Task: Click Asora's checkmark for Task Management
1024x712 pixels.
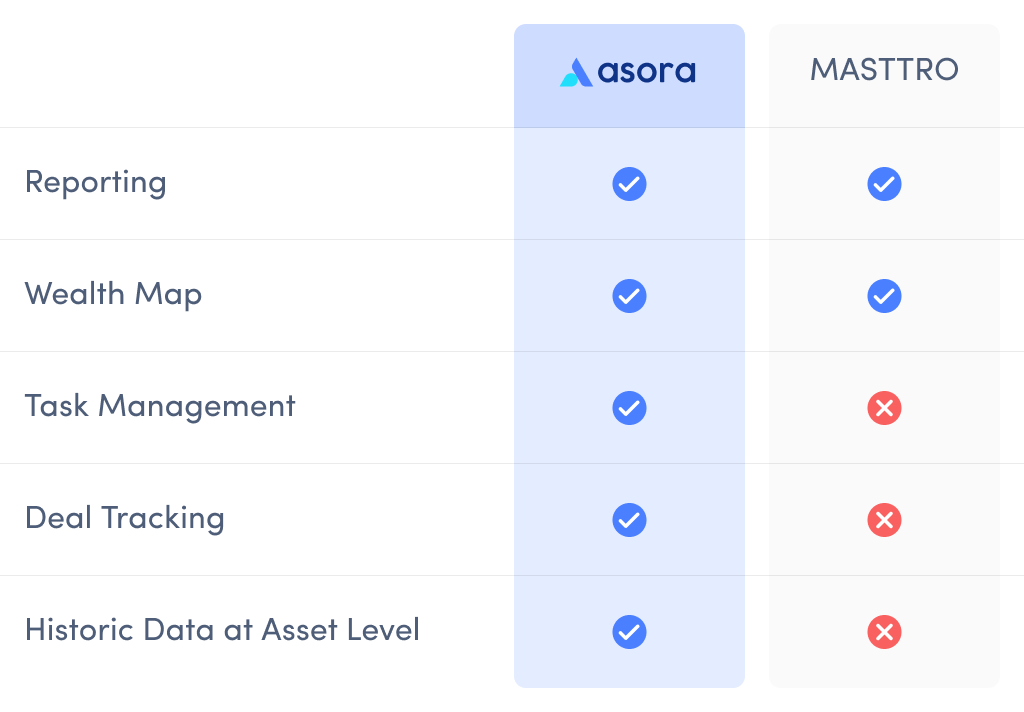Action: click(x=630, y=408)
